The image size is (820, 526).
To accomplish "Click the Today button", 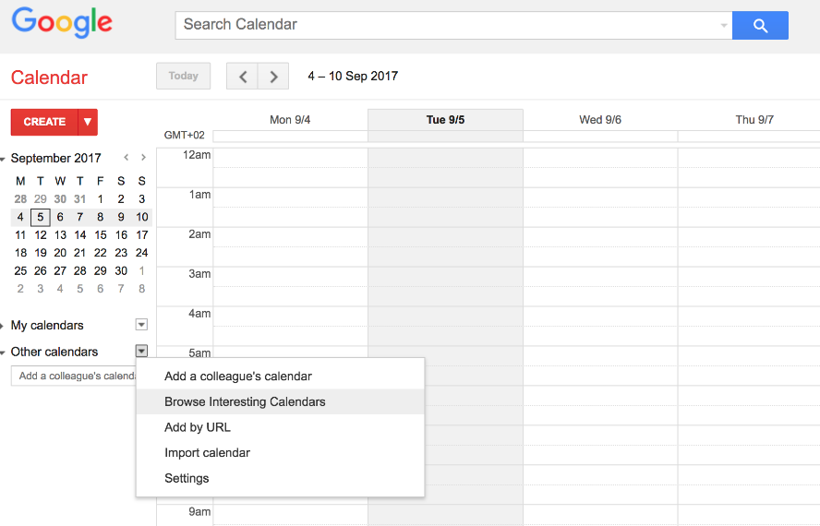I will 183,76.
